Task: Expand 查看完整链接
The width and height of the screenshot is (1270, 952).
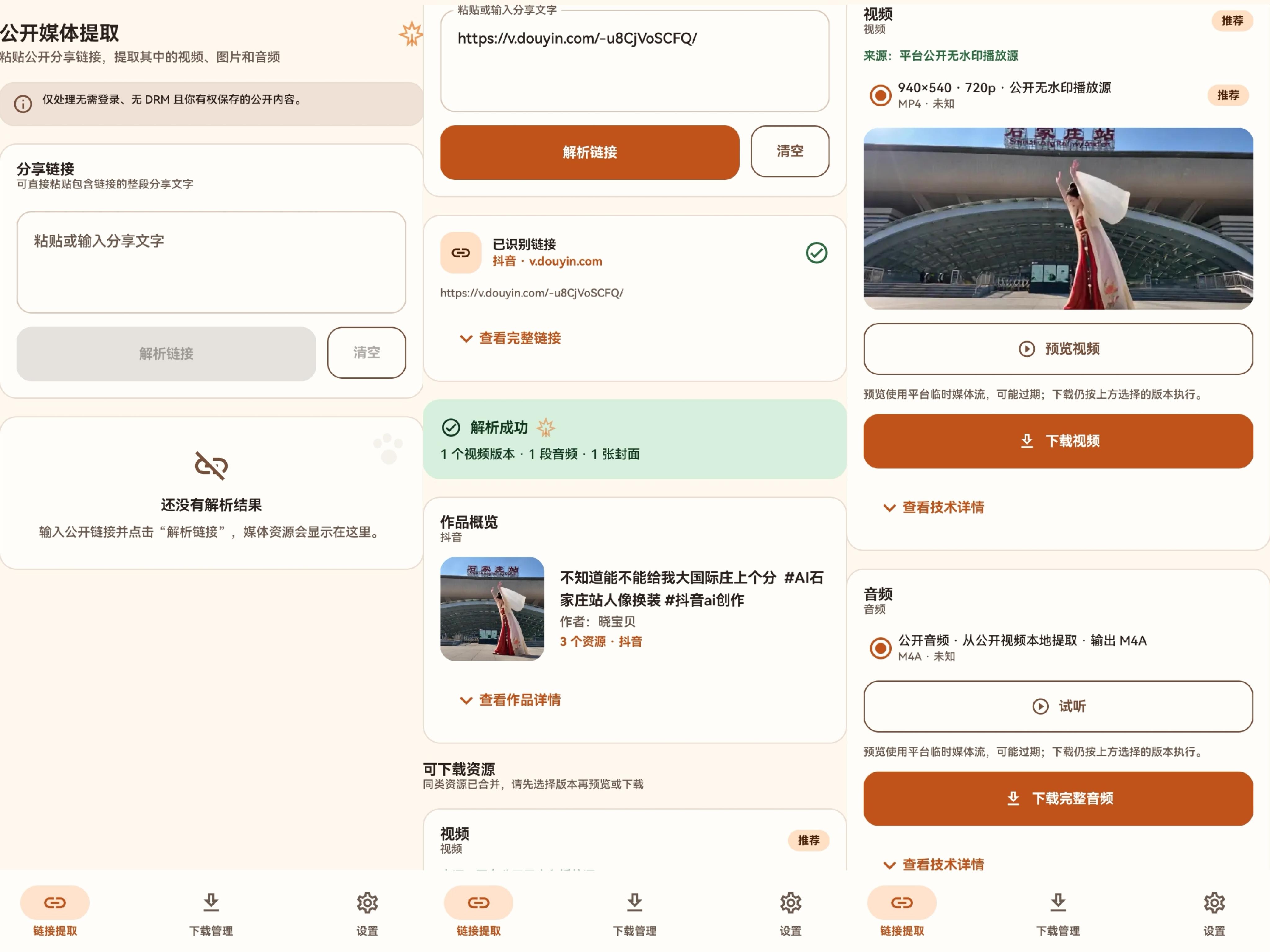Action: click(x=510, y=338)
